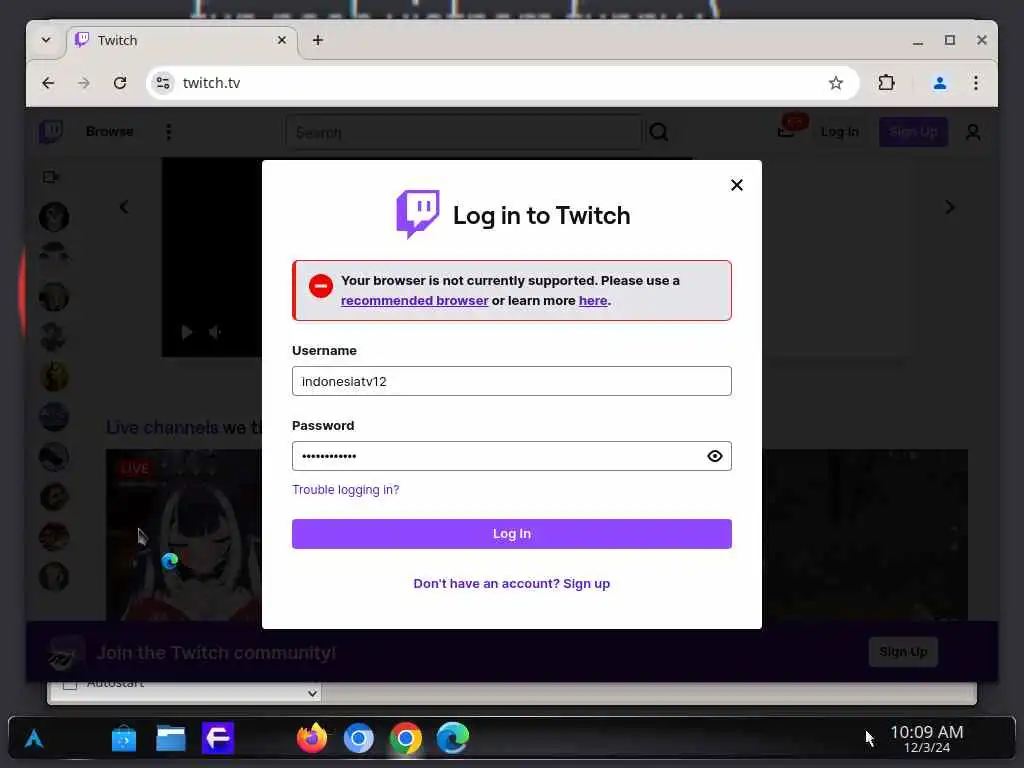Click the Twitch Search field
Viewport: 1024px width, 768px height.
(464, 133)
